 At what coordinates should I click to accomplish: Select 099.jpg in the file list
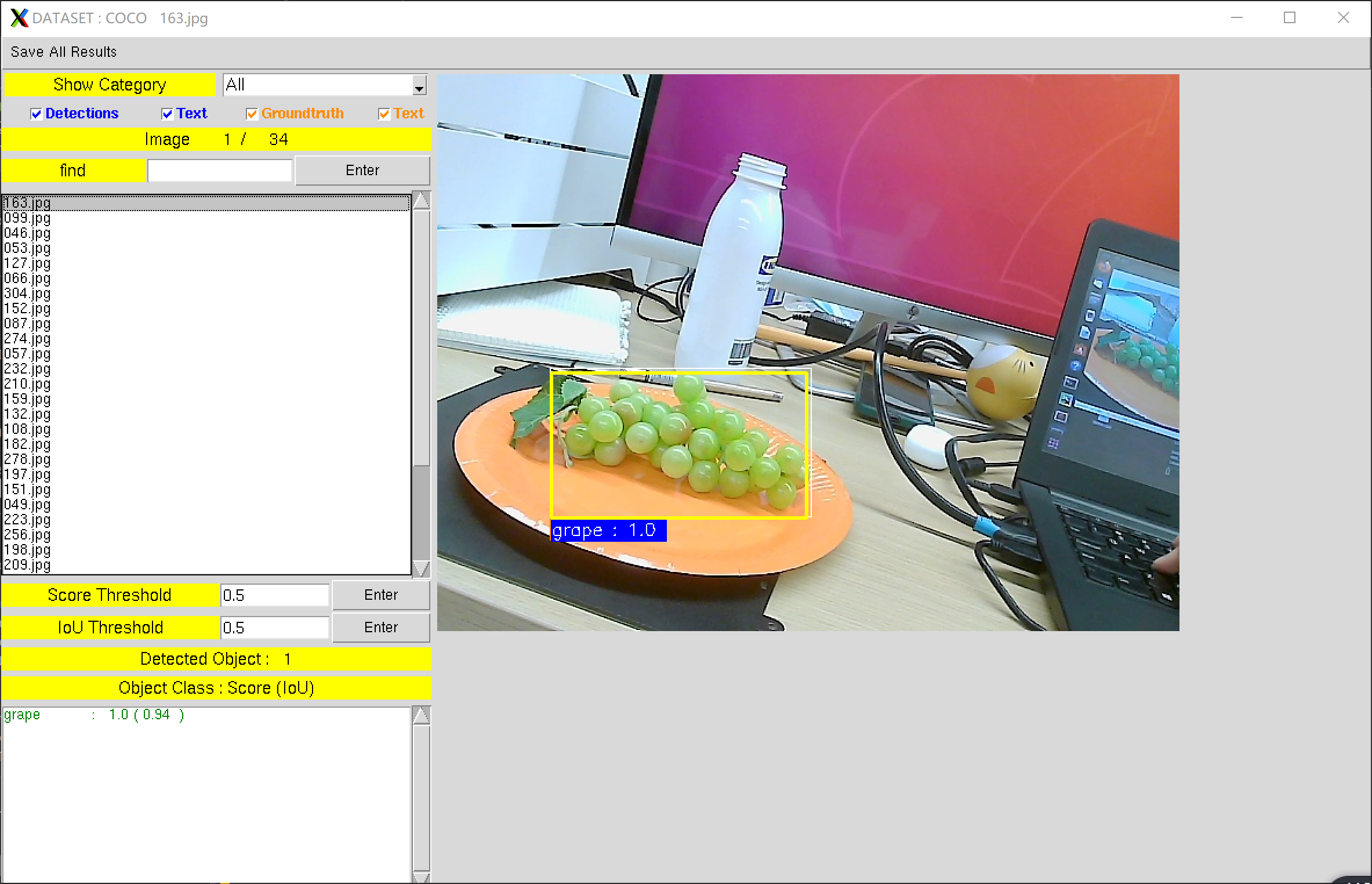pos(27,218)
